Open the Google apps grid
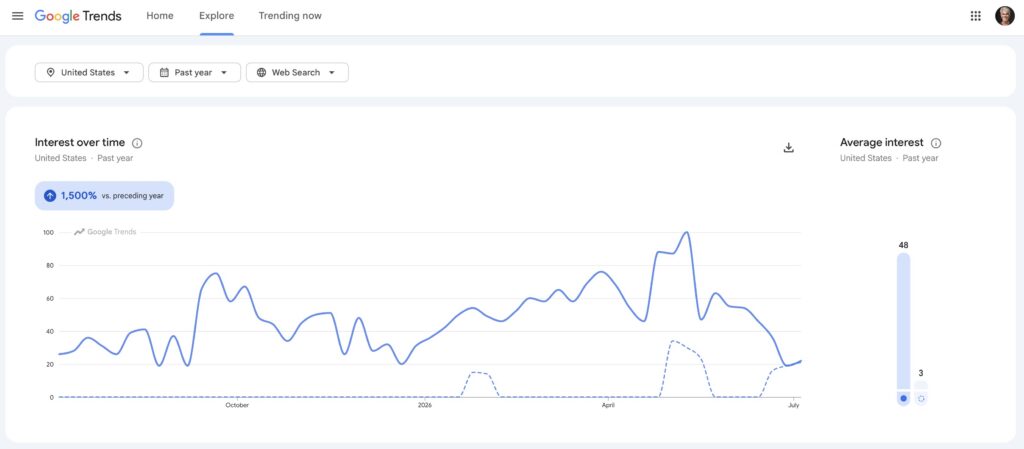 point(976,16)
